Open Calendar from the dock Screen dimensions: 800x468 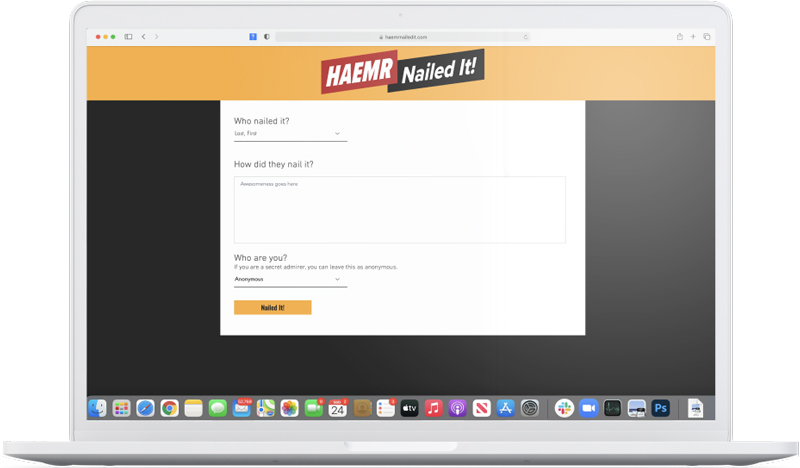[338, 408]
